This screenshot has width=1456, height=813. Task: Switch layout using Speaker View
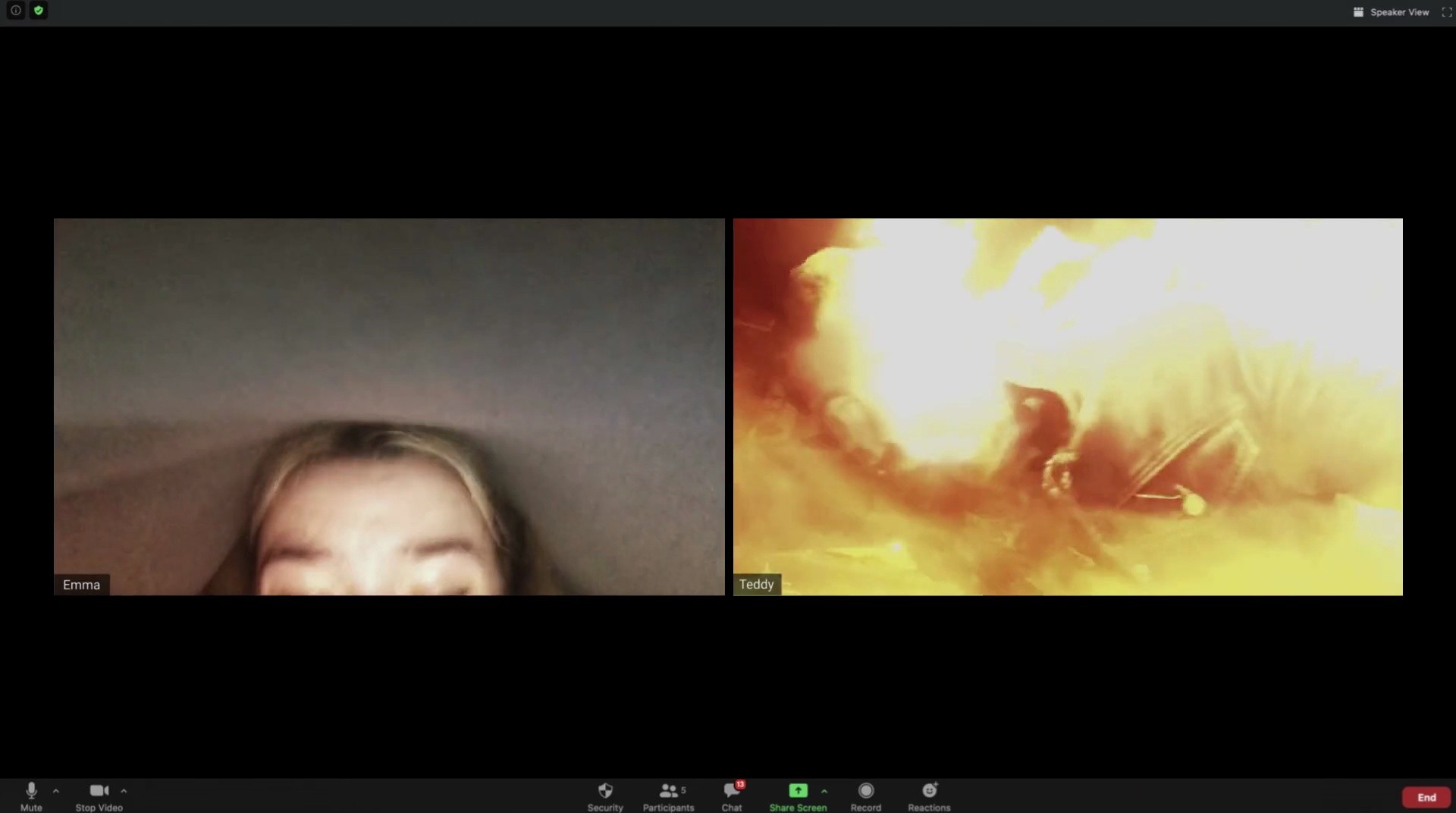coord(1392,12)
